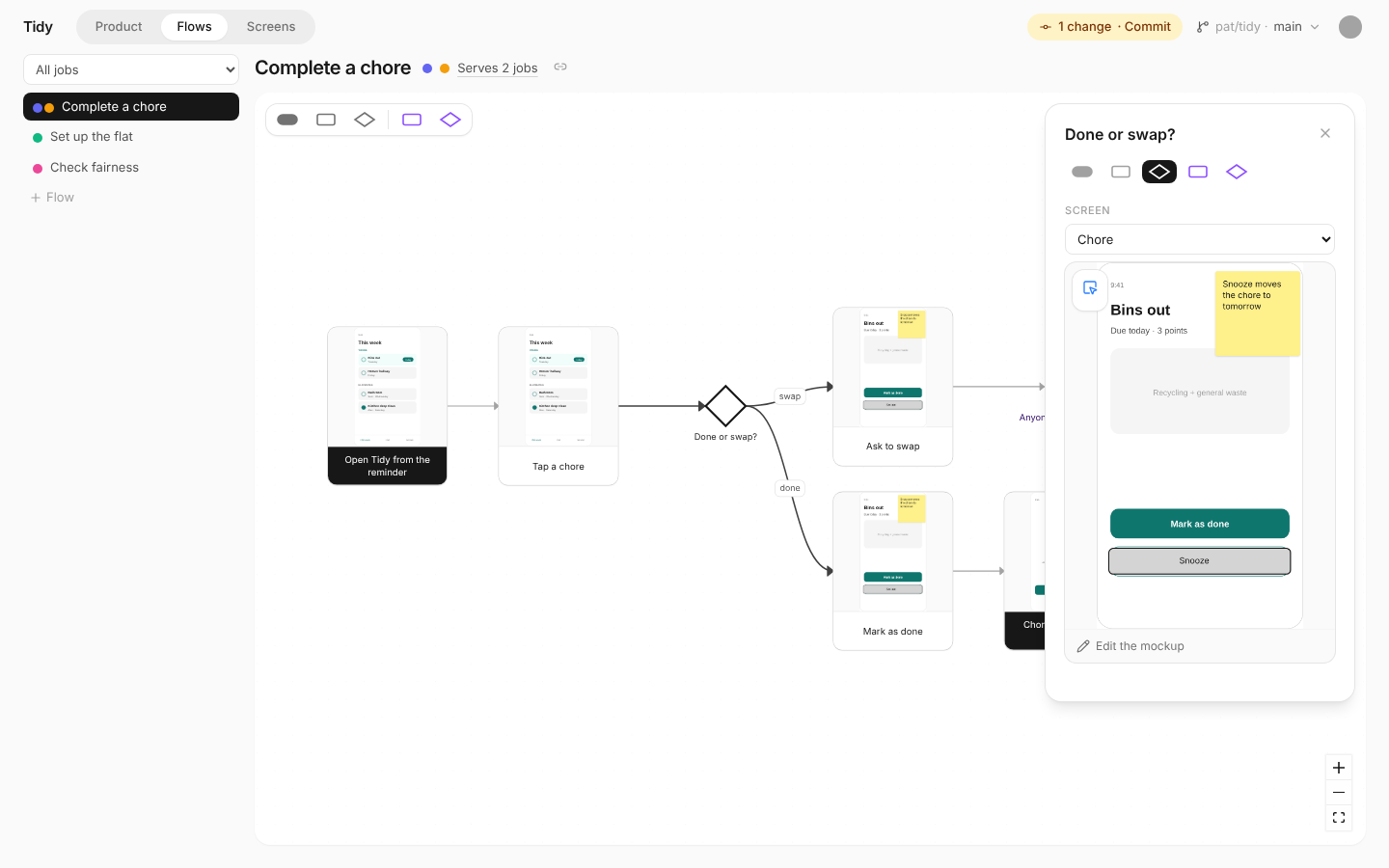Click the pointer select icon on mockup preview
Screen dimensions: 1389x868
click(1090, 288)
